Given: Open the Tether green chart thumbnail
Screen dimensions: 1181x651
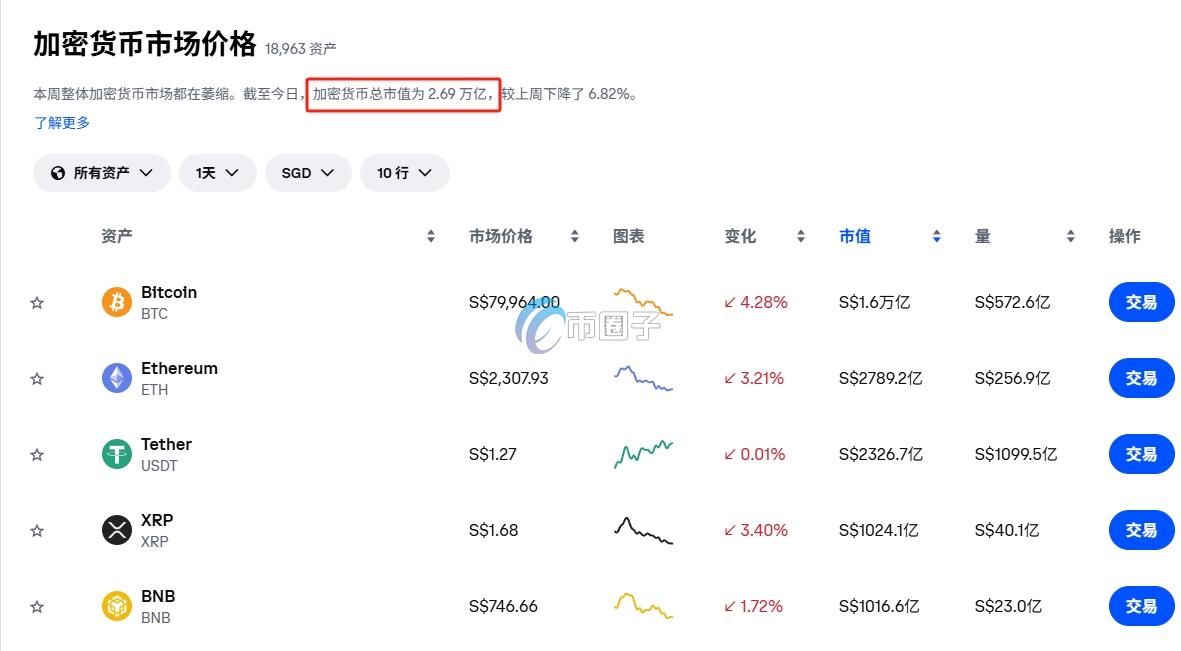Looking at the screenshot, I should point(643,454).
